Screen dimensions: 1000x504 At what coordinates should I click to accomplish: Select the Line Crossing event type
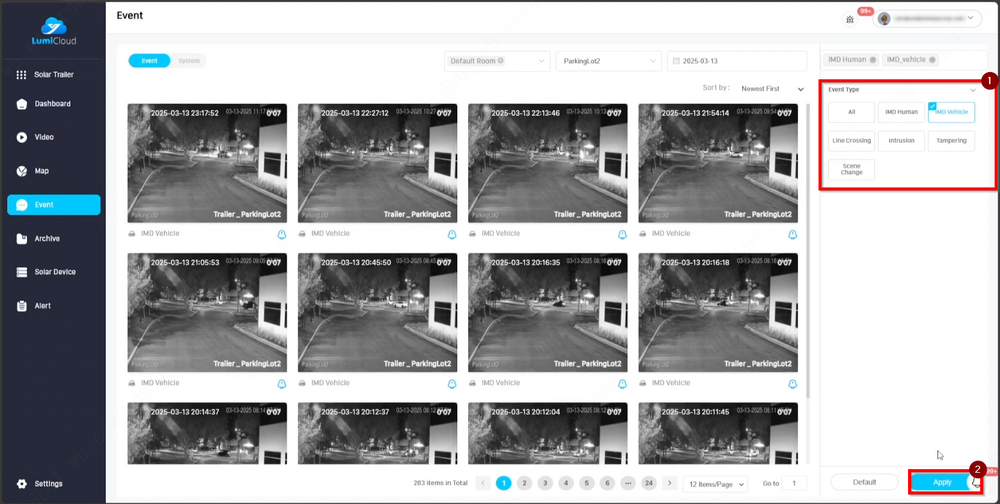click(851, 141)
